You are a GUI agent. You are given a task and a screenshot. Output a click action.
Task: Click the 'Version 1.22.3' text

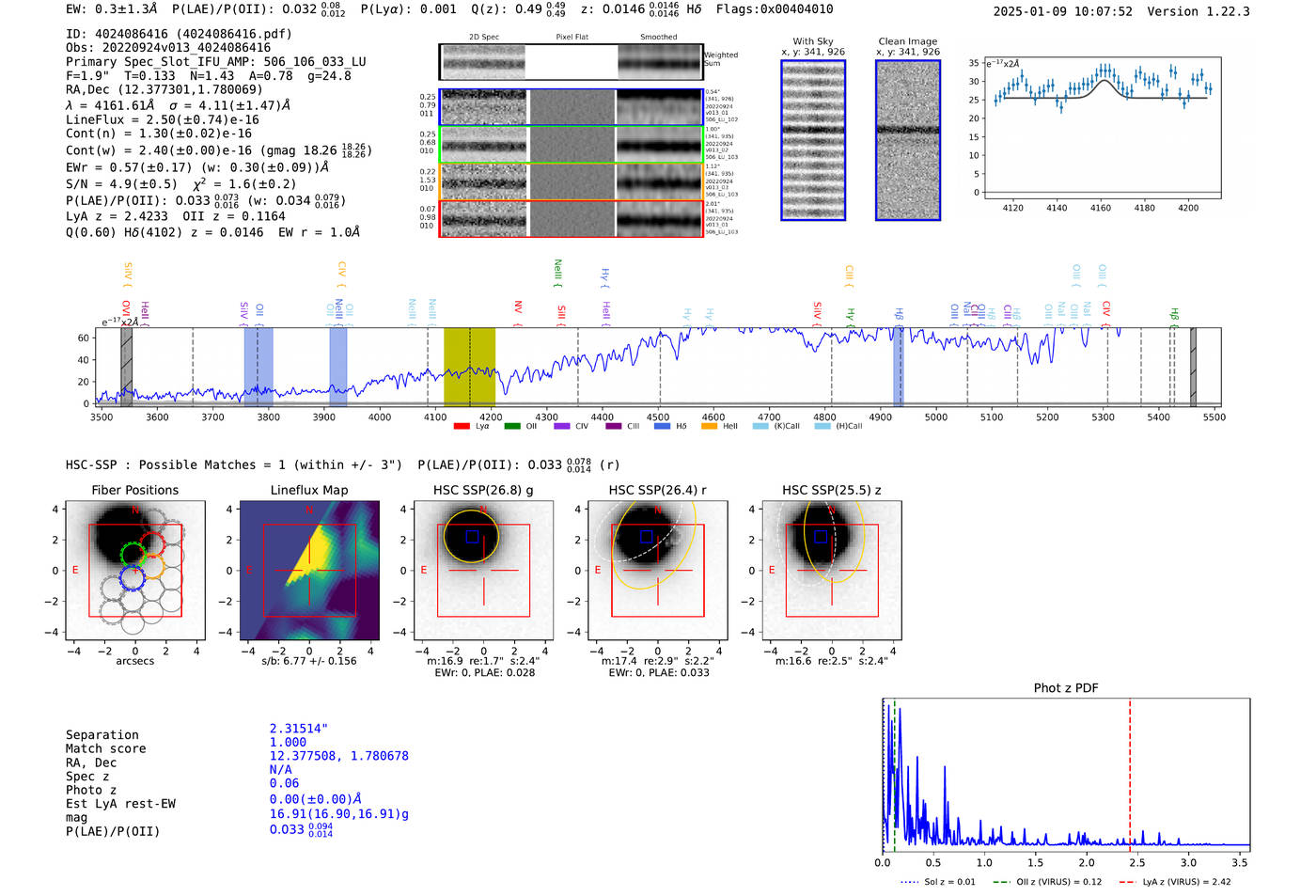1198,11
